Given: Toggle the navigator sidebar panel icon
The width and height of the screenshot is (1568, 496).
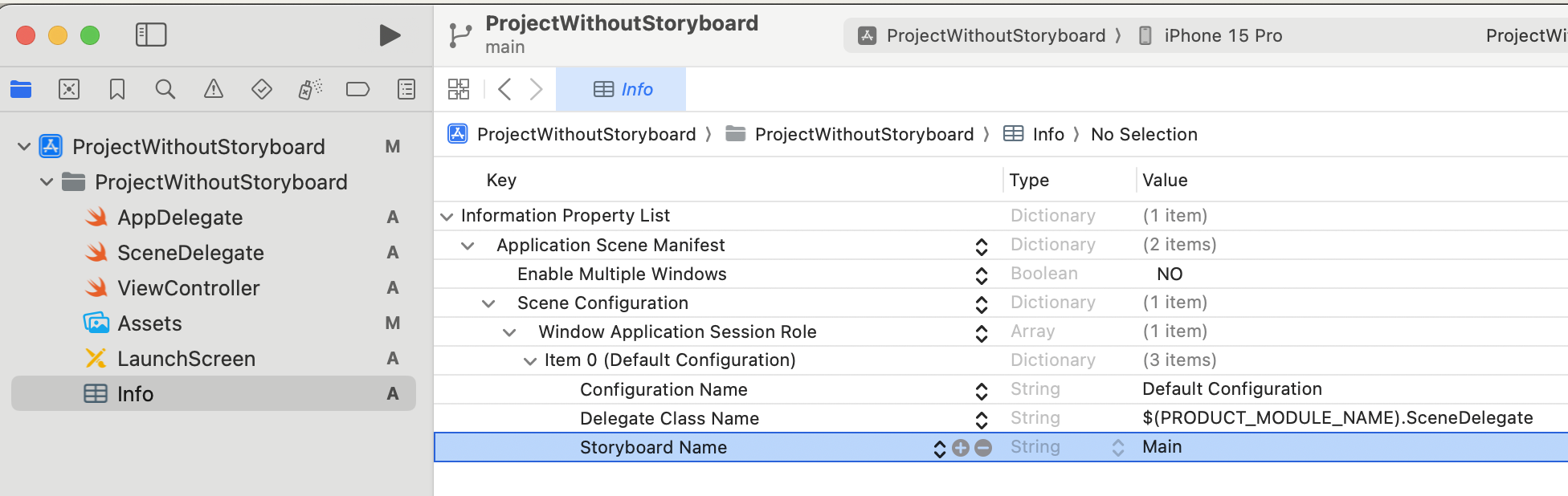Looking at the screenshot, I should (151, 35).
